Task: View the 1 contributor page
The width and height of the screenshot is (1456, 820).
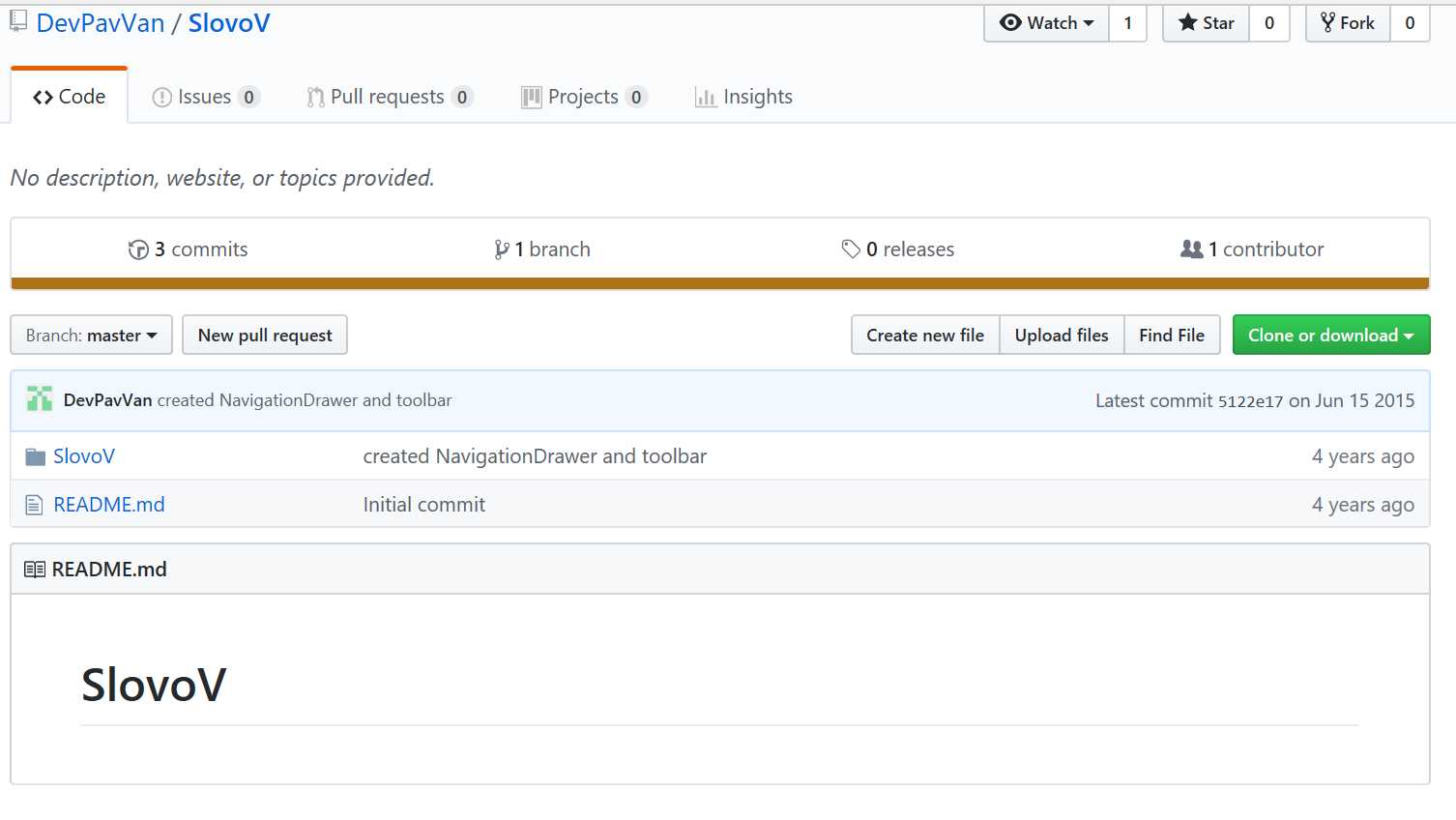Action: (x=1252, y=249)
